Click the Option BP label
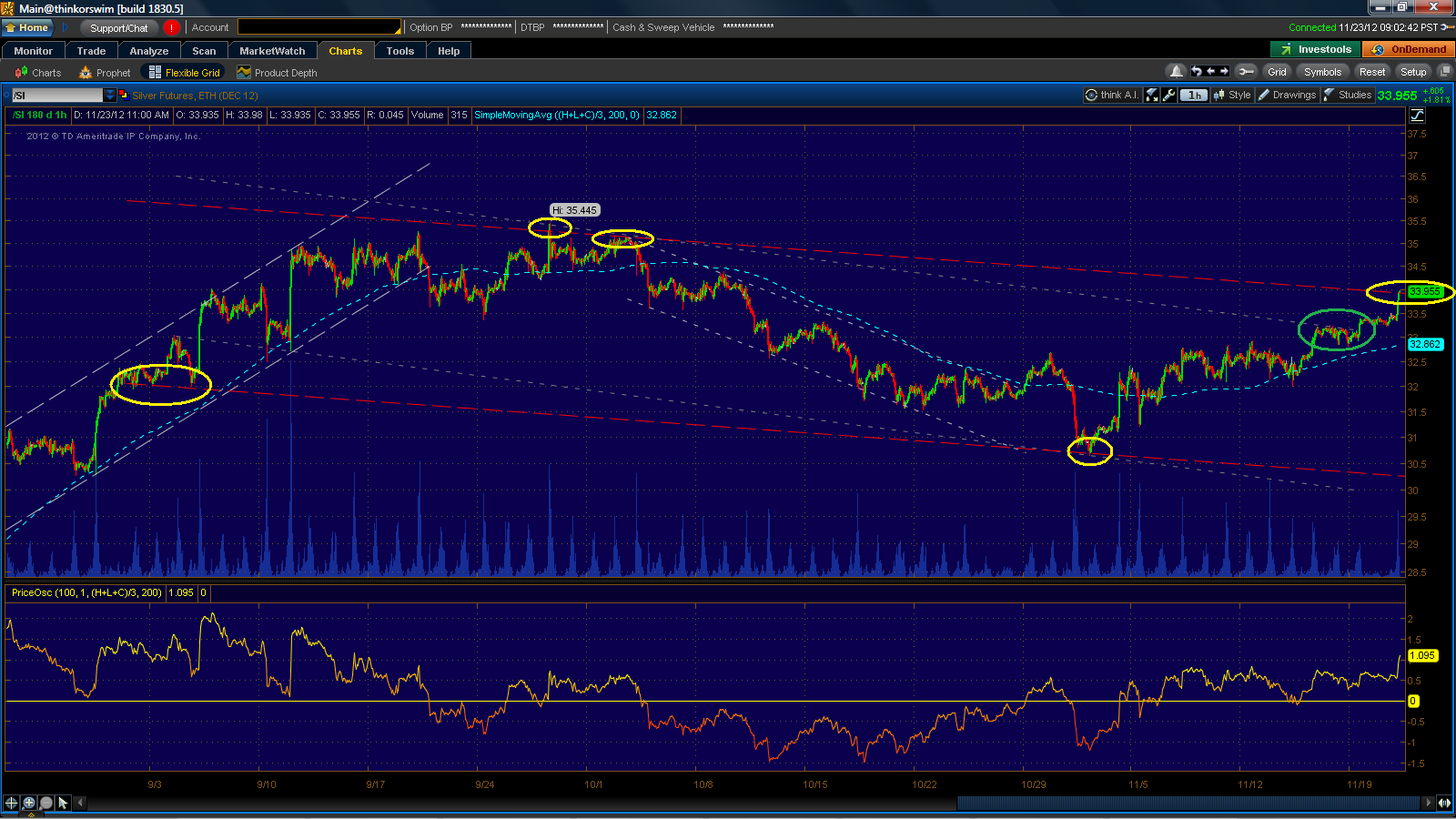 click(431, 27)
